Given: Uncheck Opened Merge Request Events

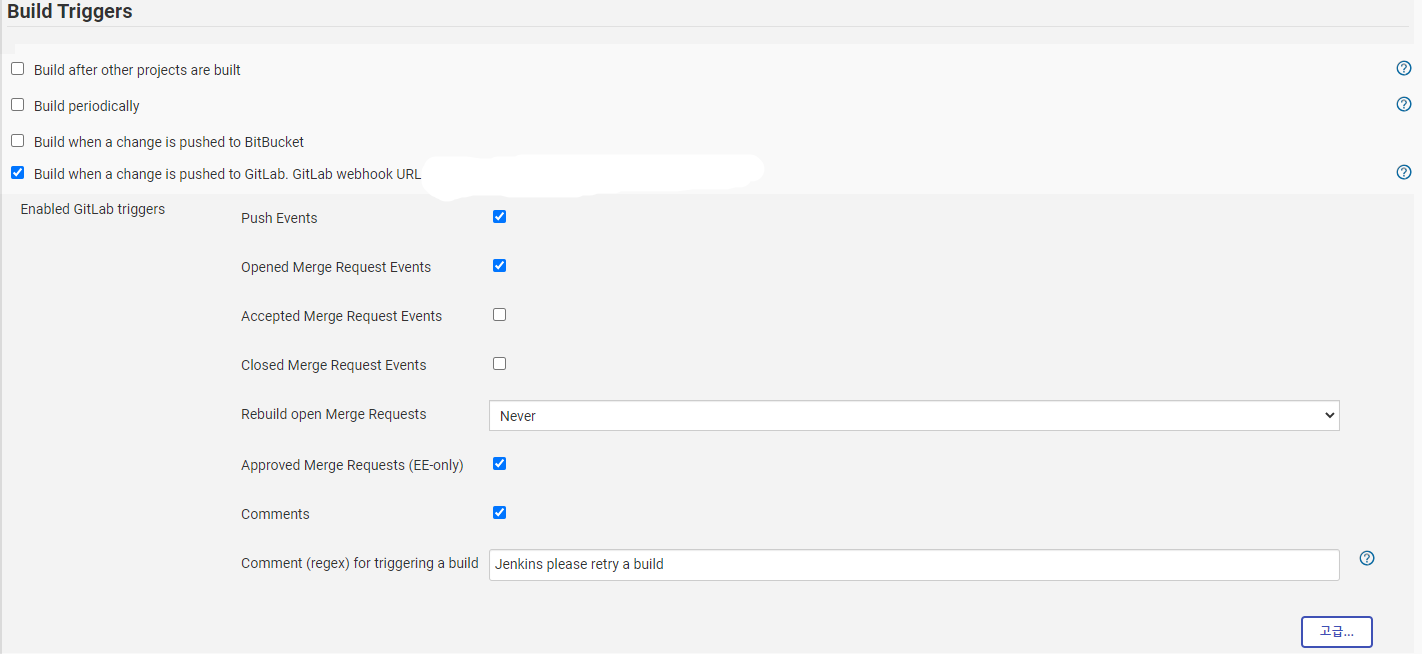Looking at the screenshot, I should [500, 265].
